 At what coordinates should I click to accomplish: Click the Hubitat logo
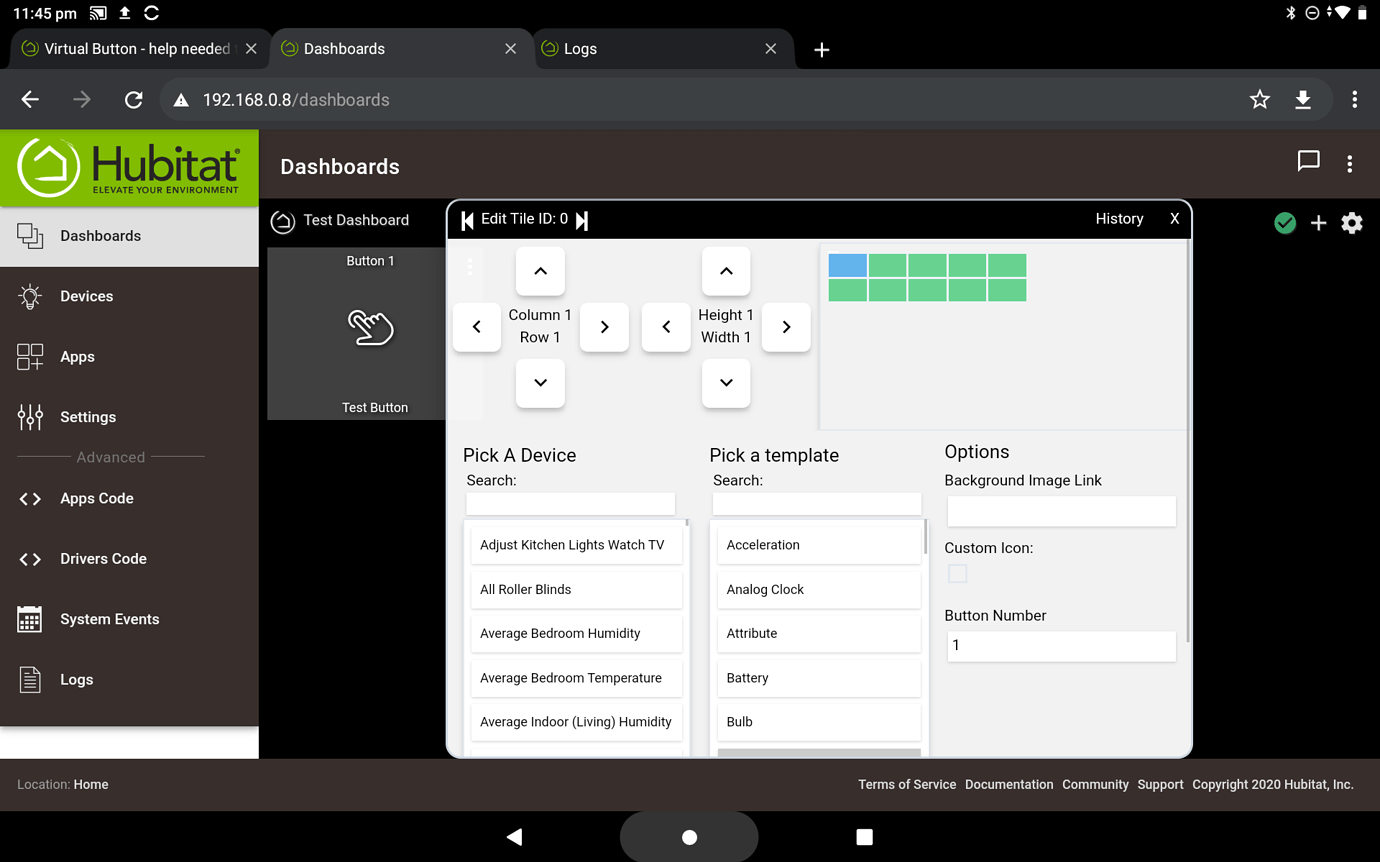pyautogui.click(x=129, y=167)
